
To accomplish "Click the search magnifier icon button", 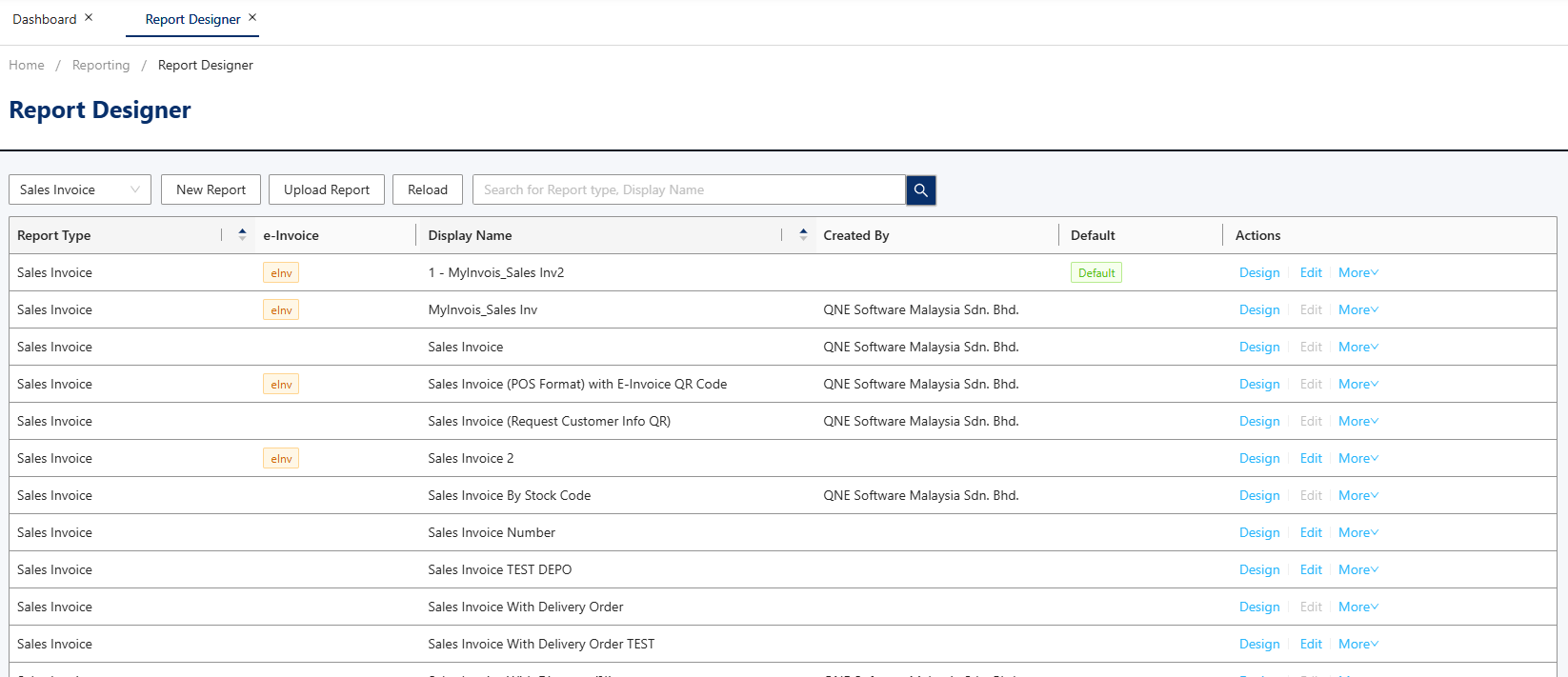I will tap(920, 190).
